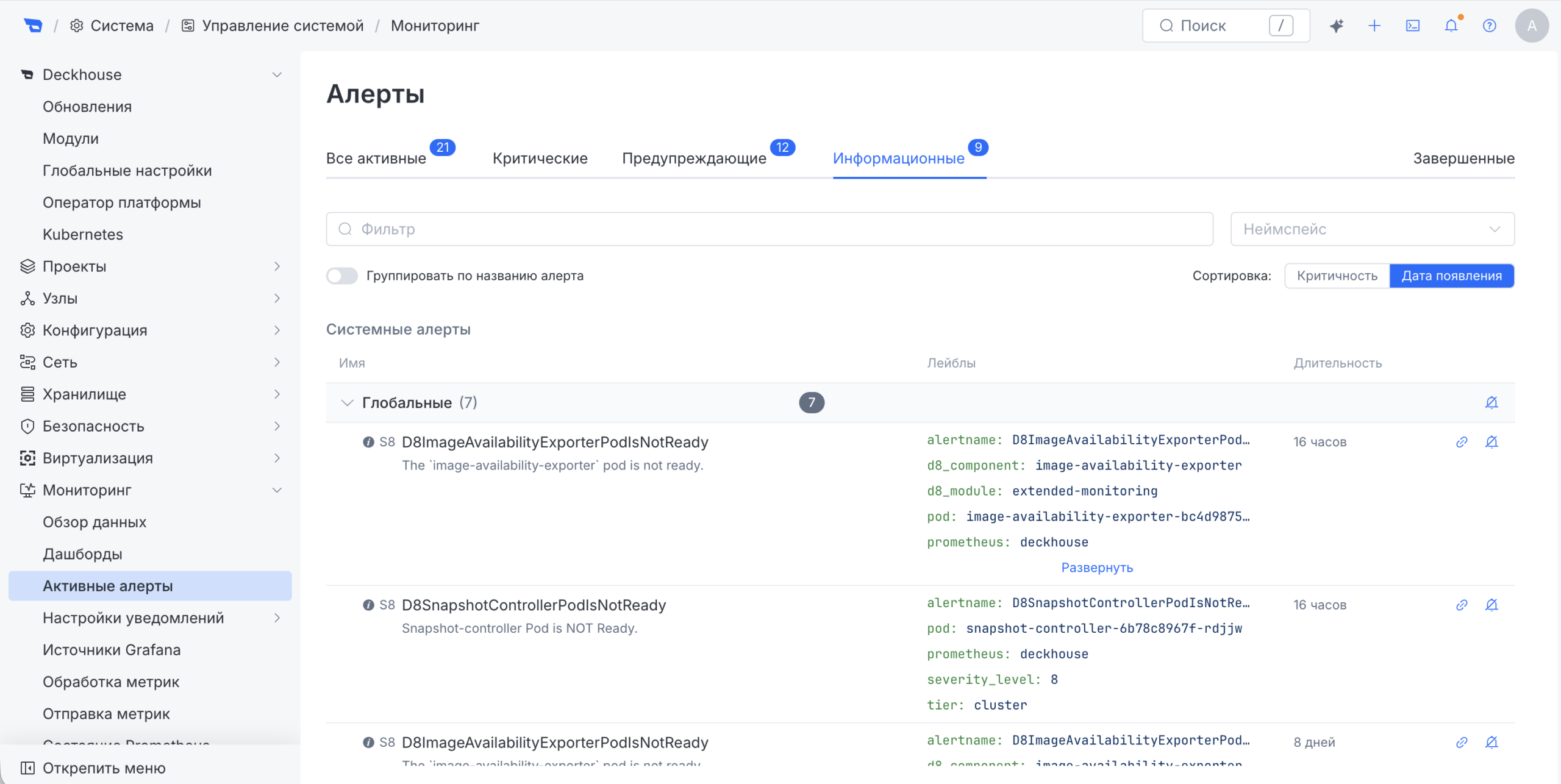Open the AI assistant sparkle icon

(1336, 26)
